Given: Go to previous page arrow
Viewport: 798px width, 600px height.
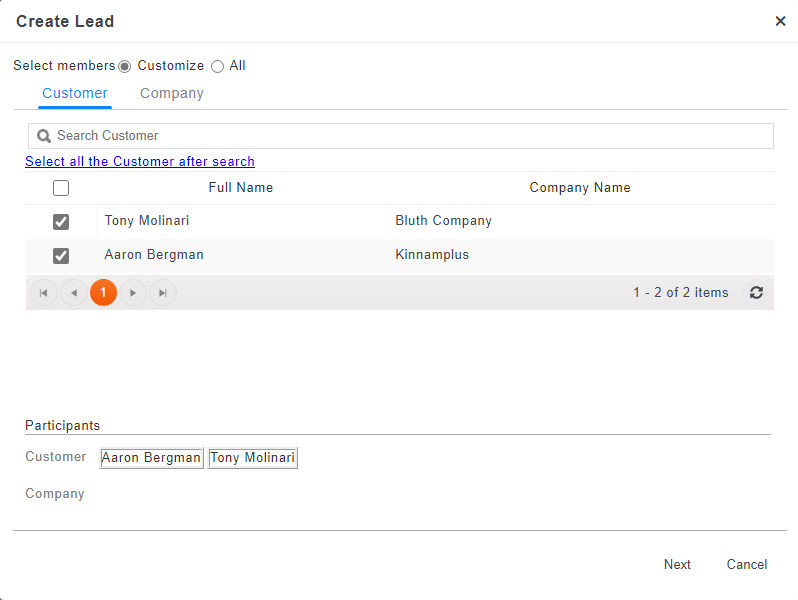Looking at the screenshot, I should coord(74,293).
